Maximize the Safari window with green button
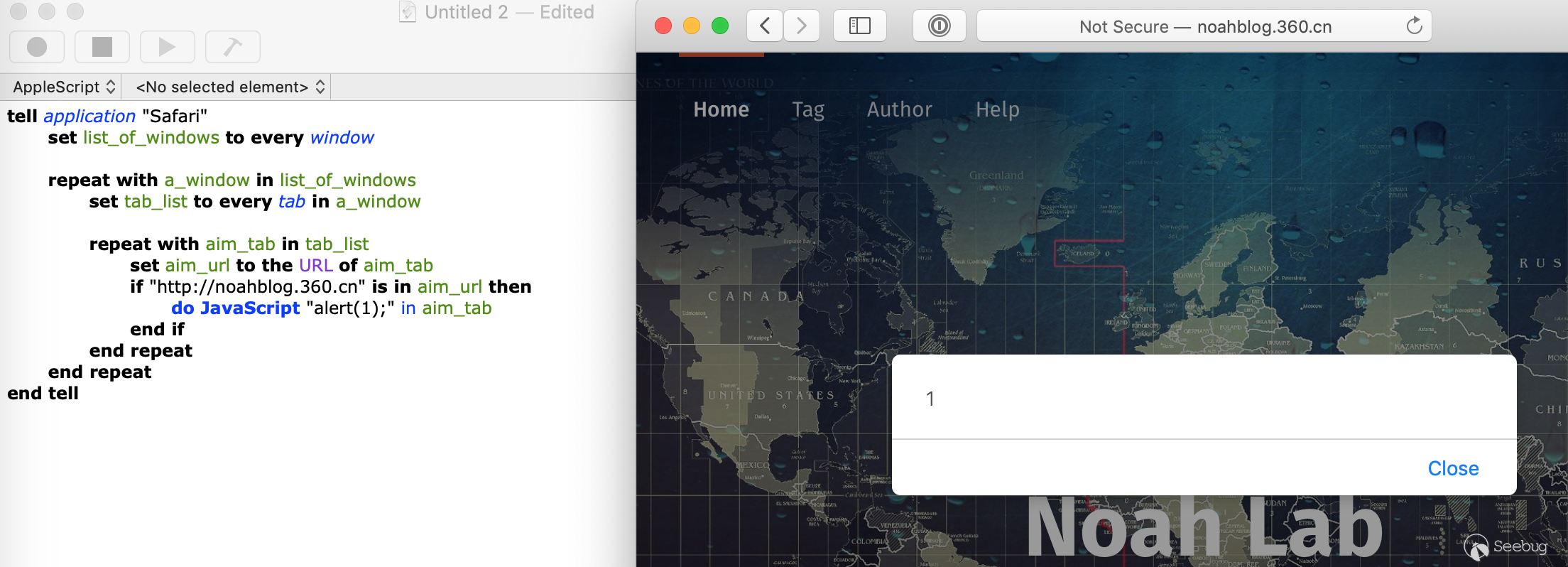1568x567 pixels. pyautogui.click(x=720, y=26)
